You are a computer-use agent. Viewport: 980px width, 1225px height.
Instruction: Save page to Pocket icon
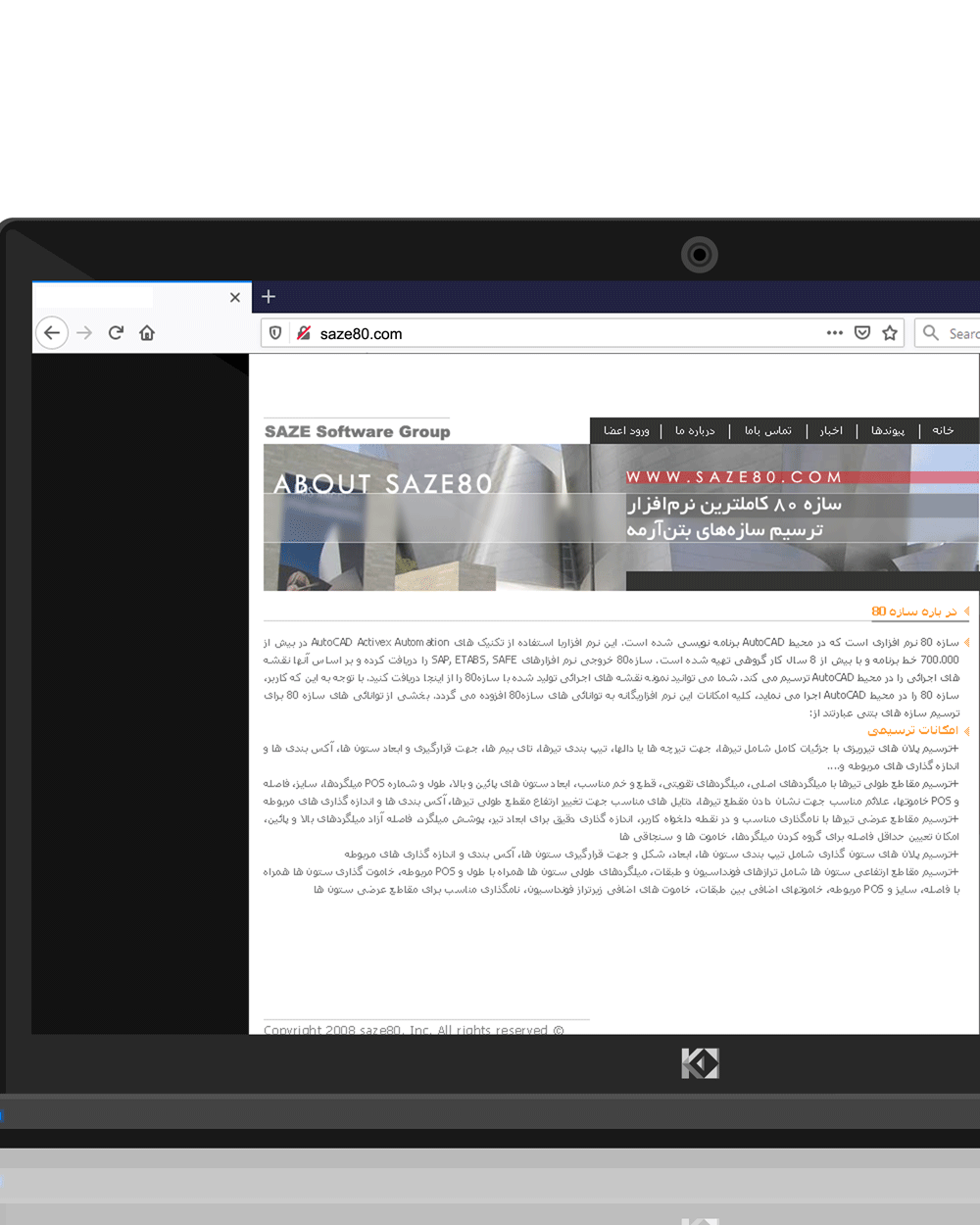(x=862, y=333)
